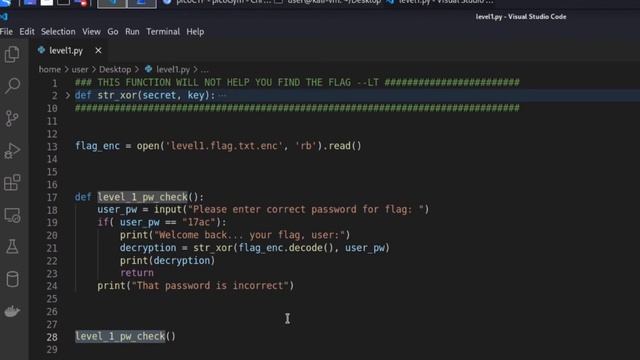Image resolution: width=640 pixels, height=360 pixels.
Task: Open the Extensions view icon
Action: (x=12, y=182)
